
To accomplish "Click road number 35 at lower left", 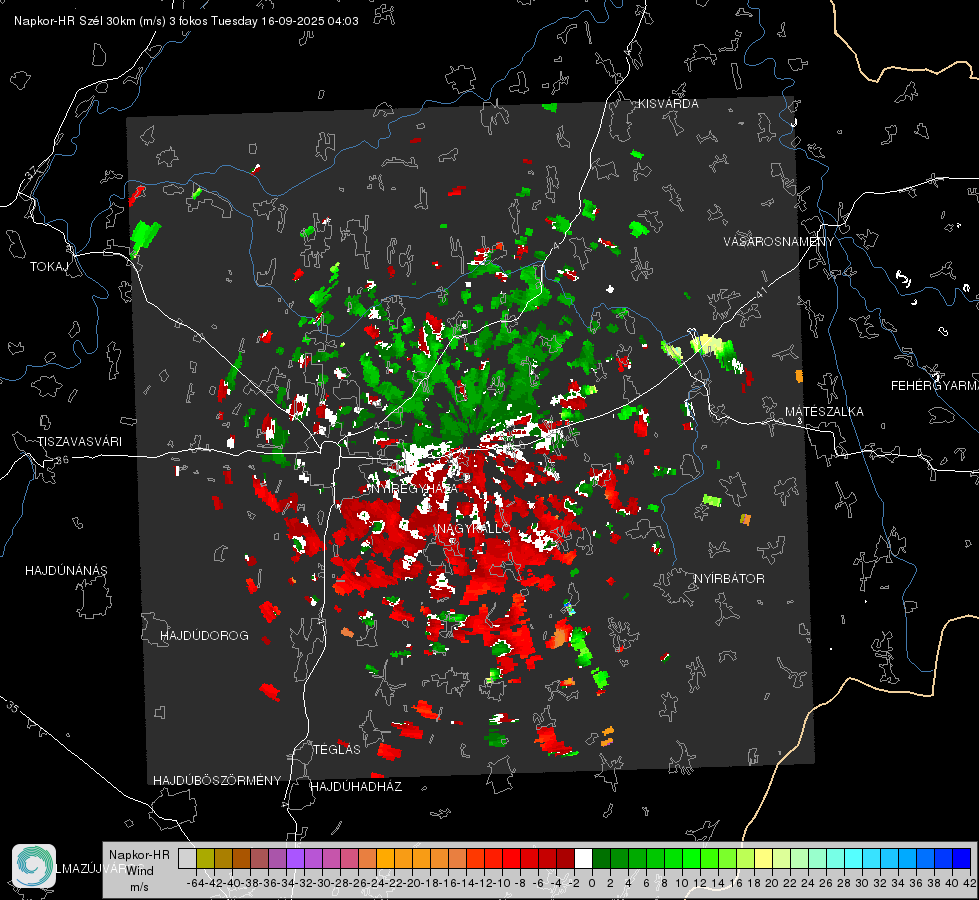I will pyautogui.click(x=13, y=708).
